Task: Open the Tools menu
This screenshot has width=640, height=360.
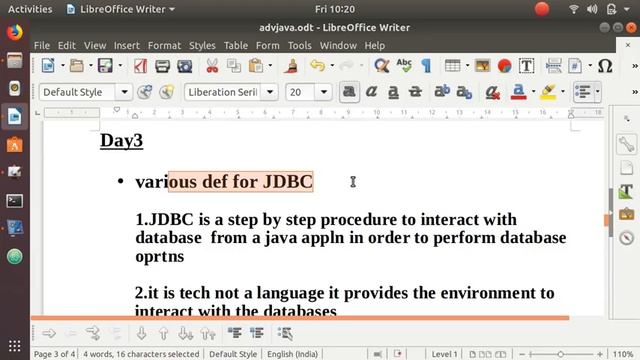Action: 300,45
